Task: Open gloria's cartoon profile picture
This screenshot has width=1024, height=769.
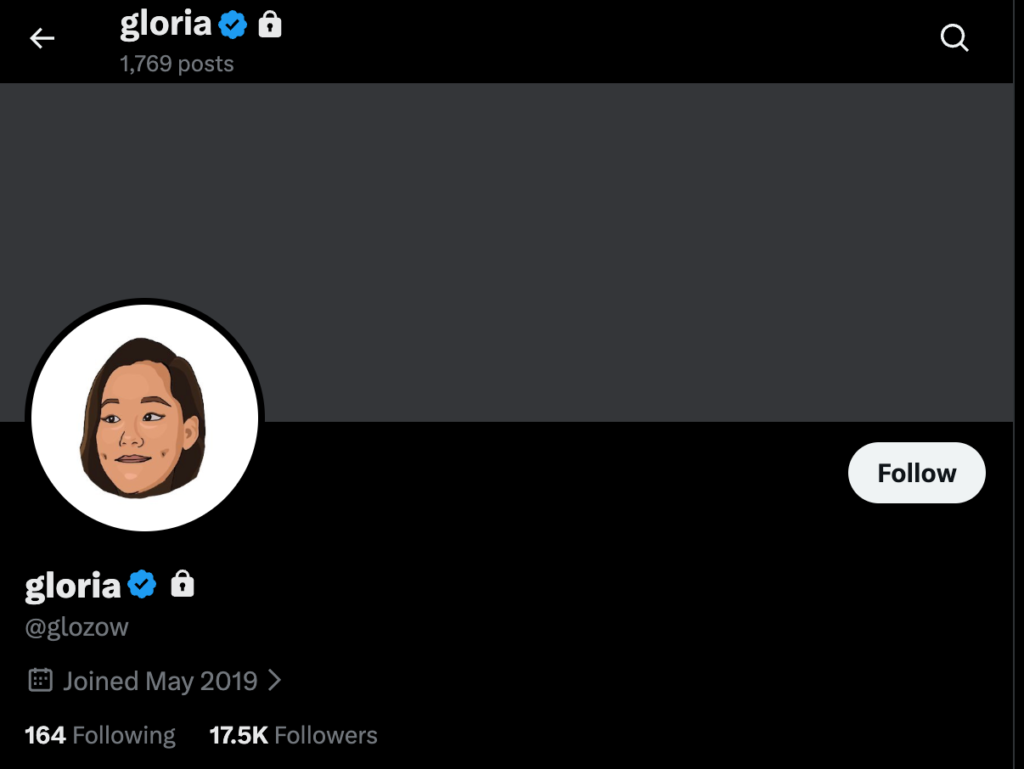Action: click(x=145, y=416)
